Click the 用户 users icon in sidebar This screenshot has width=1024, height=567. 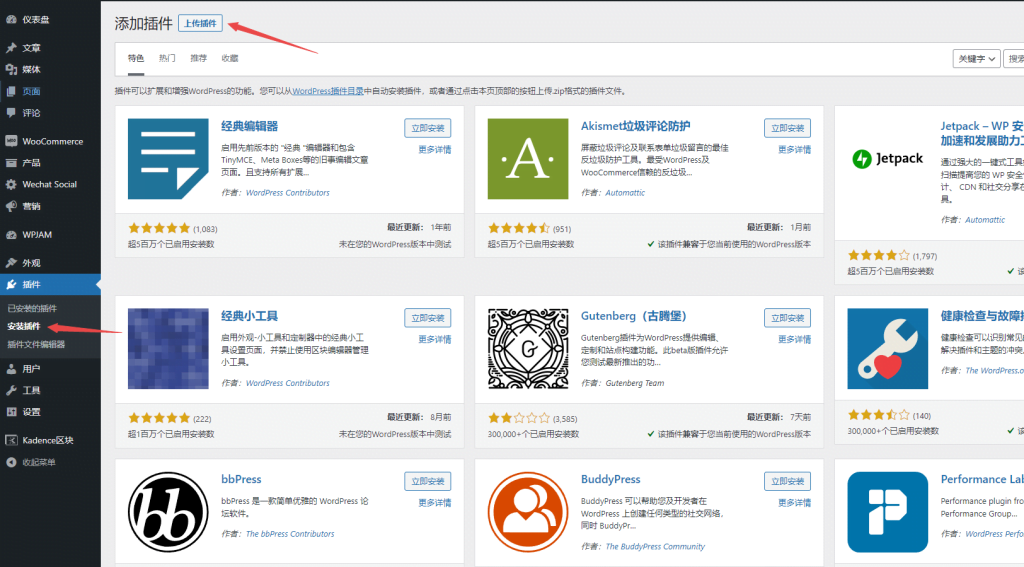(x=11, y=369)
